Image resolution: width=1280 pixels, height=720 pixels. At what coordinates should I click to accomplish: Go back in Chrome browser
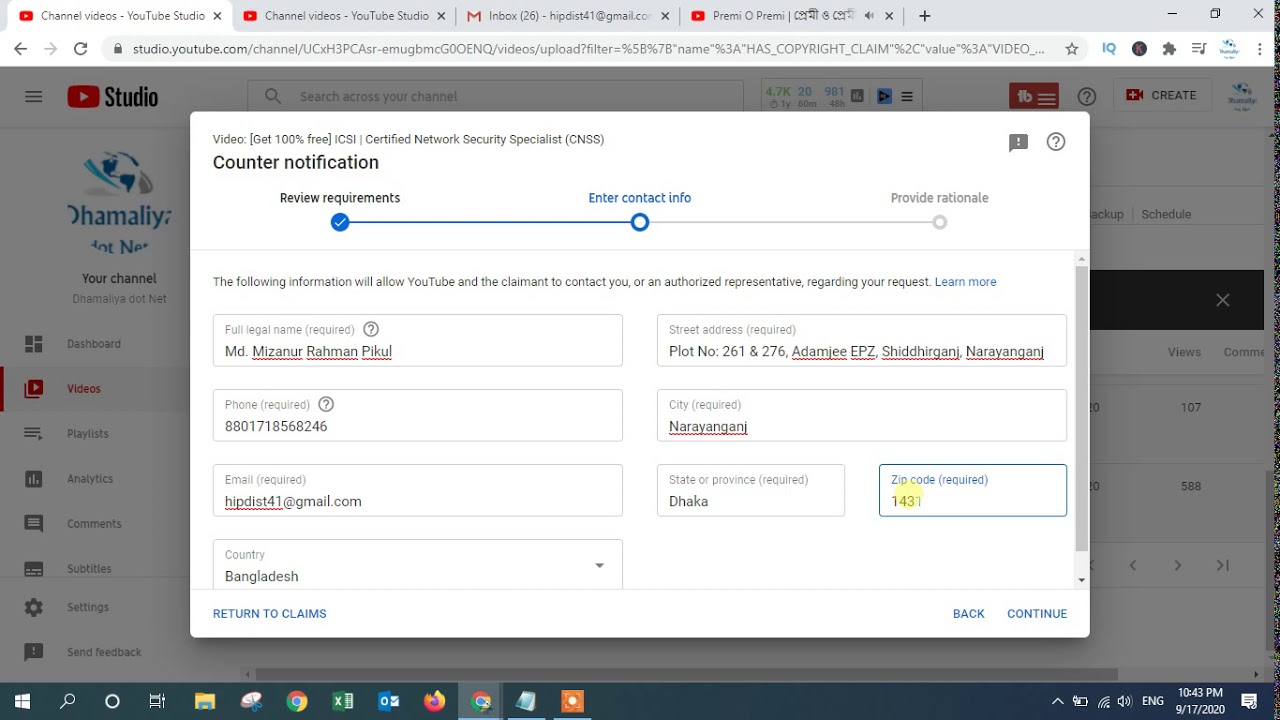tap(20, 48)
